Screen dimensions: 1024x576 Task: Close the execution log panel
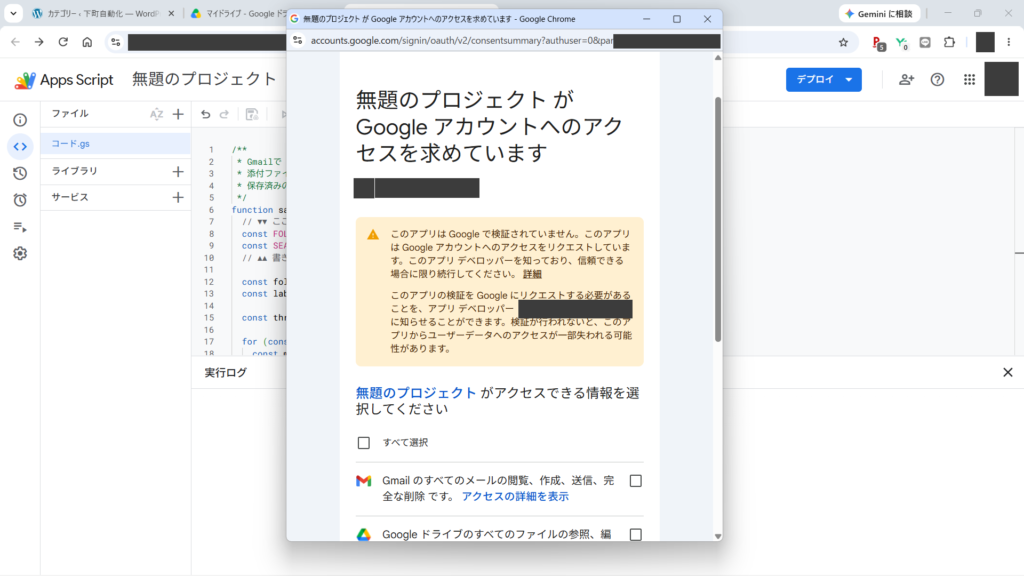(1008, 372)
